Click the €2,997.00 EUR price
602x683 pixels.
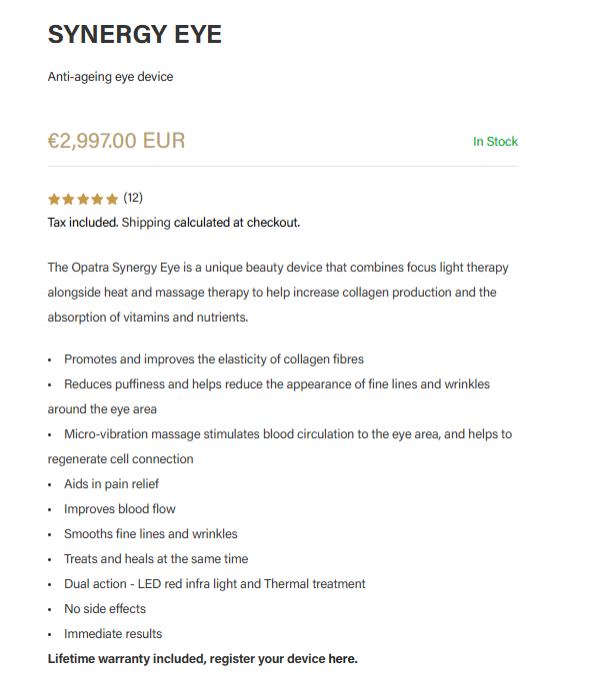pos(116,141)
